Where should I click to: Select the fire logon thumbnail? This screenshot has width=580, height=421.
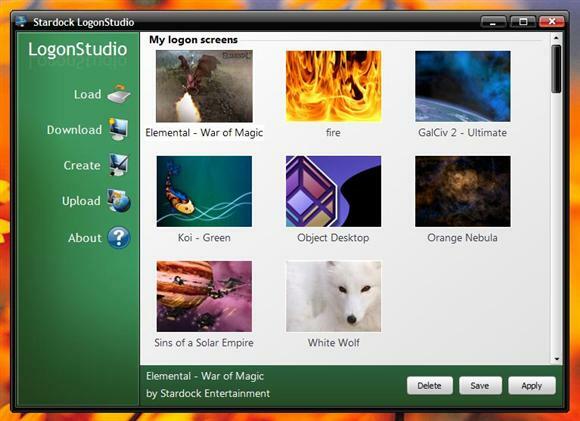point(333,86)
